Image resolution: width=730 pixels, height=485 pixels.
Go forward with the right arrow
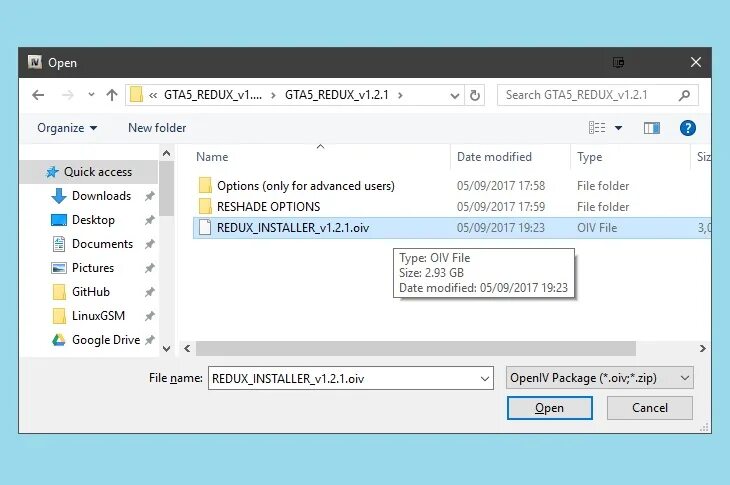(68, 95)
